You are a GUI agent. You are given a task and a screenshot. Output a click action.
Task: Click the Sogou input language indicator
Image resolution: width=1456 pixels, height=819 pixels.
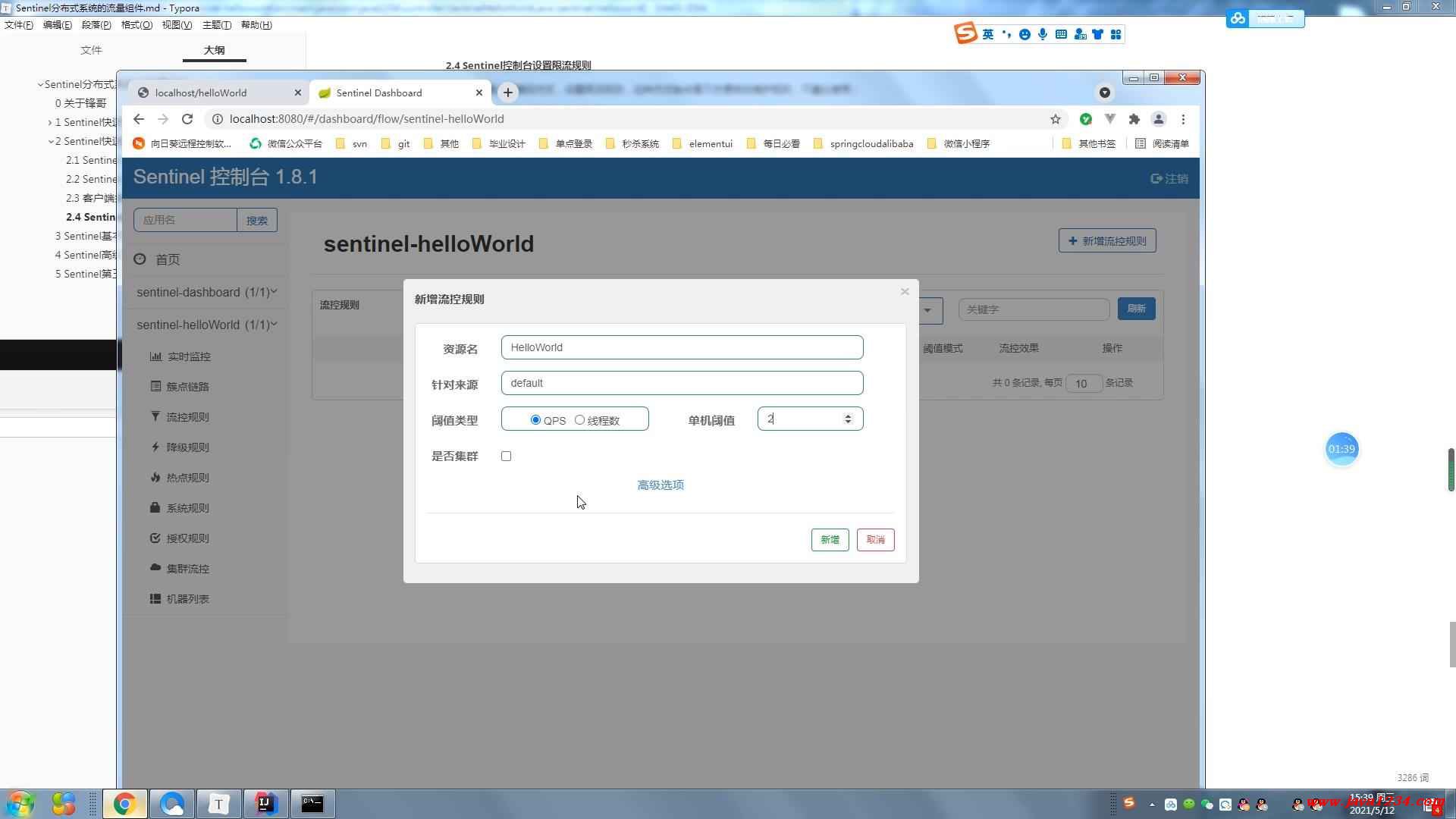click(987, 34)
